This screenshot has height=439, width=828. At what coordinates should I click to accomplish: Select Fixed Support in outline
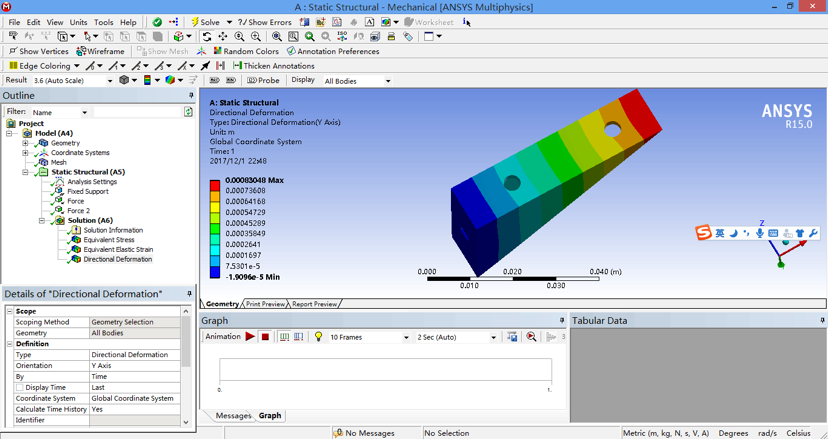(x=88, y=191)
